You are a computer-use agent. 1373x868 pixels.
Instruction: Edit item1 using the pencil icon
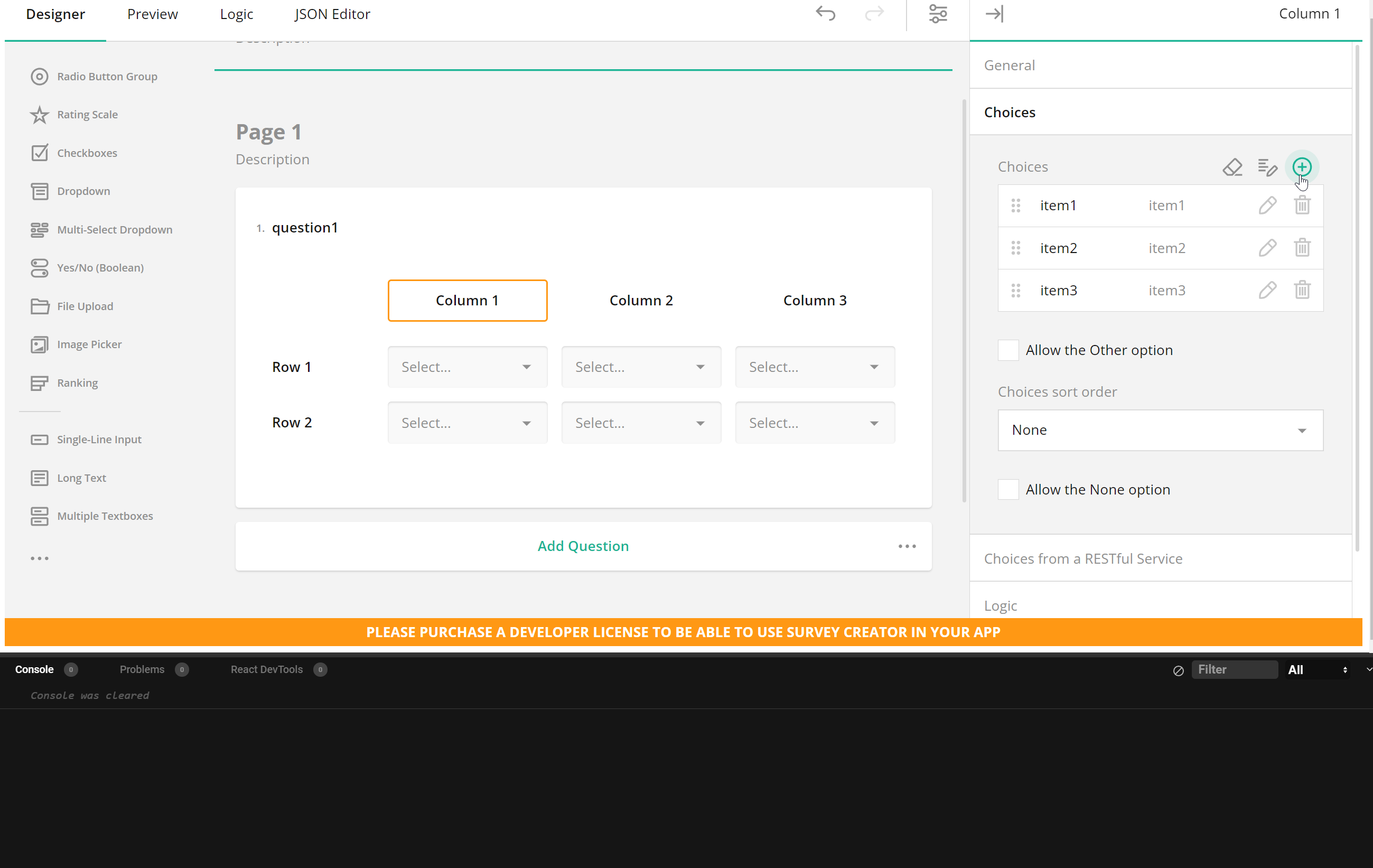point(1266,206)
